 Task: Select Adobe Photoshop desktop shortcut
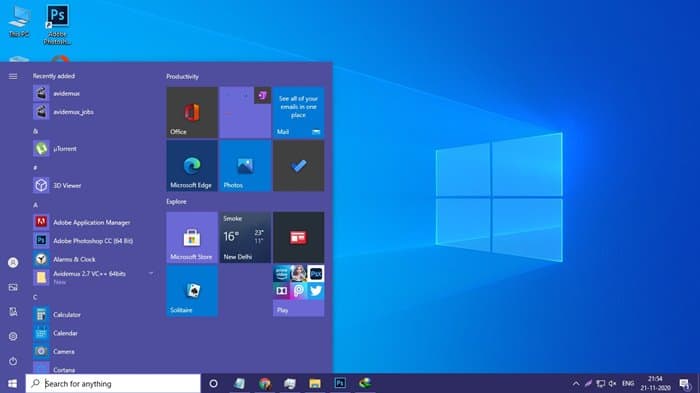click(57, 24)
